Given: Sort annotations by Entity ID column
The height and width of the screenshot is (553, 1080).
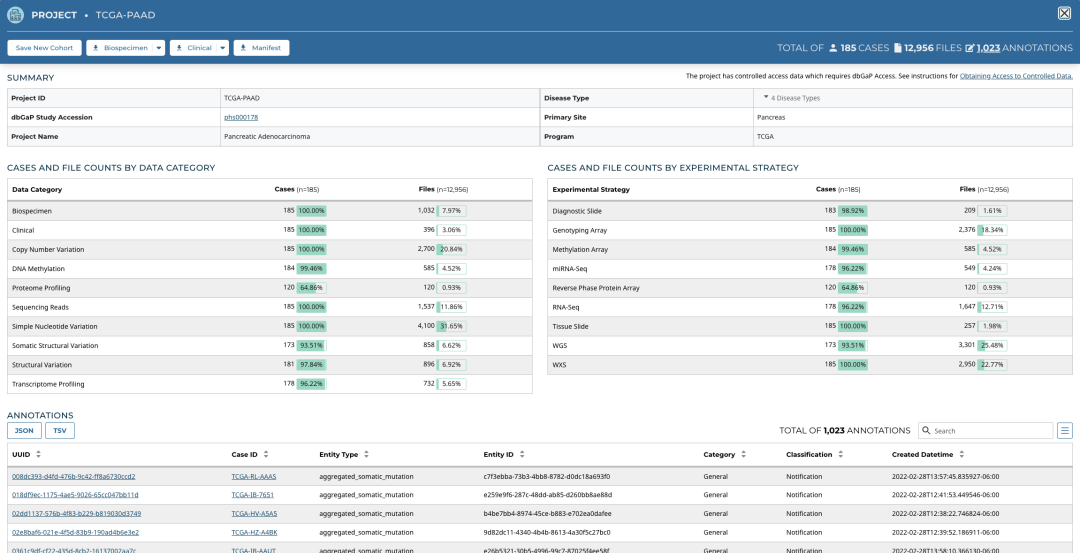Looking at the screenshot, I should pyautogui.click(x=522, y=455).
